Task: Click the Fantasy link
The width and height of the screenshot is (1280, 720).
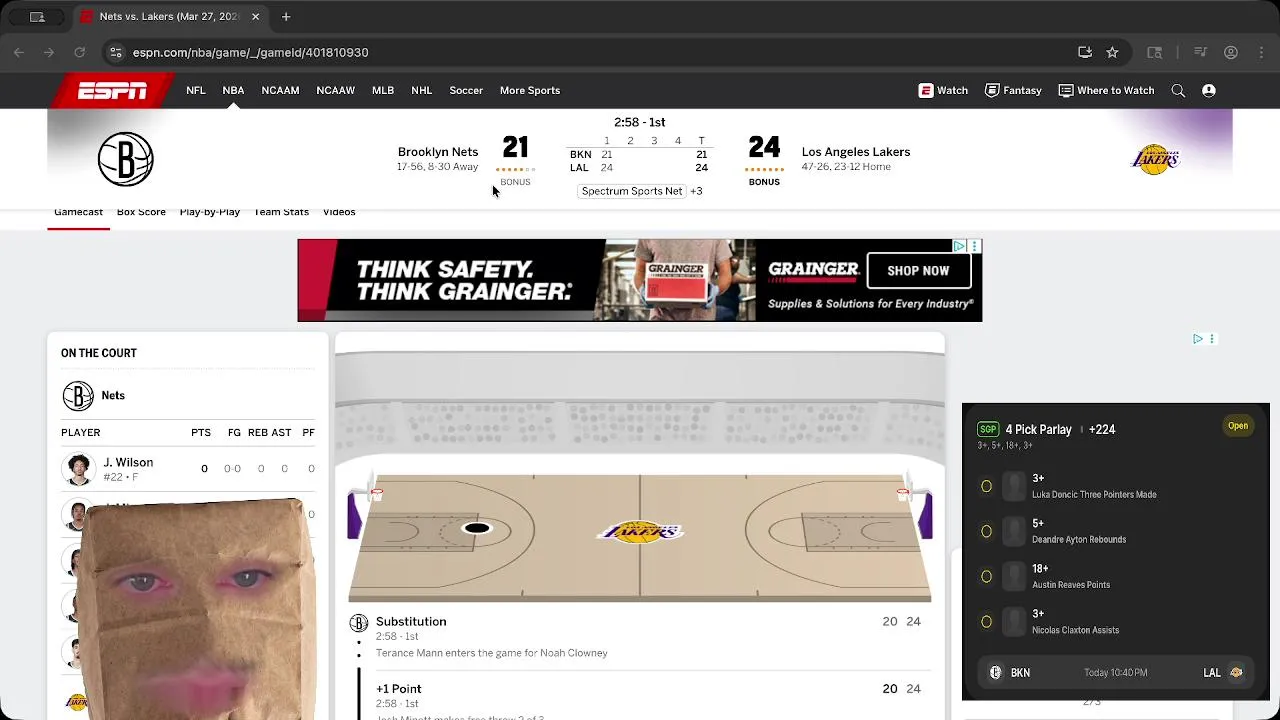Action: click(x=1013, y=90)
